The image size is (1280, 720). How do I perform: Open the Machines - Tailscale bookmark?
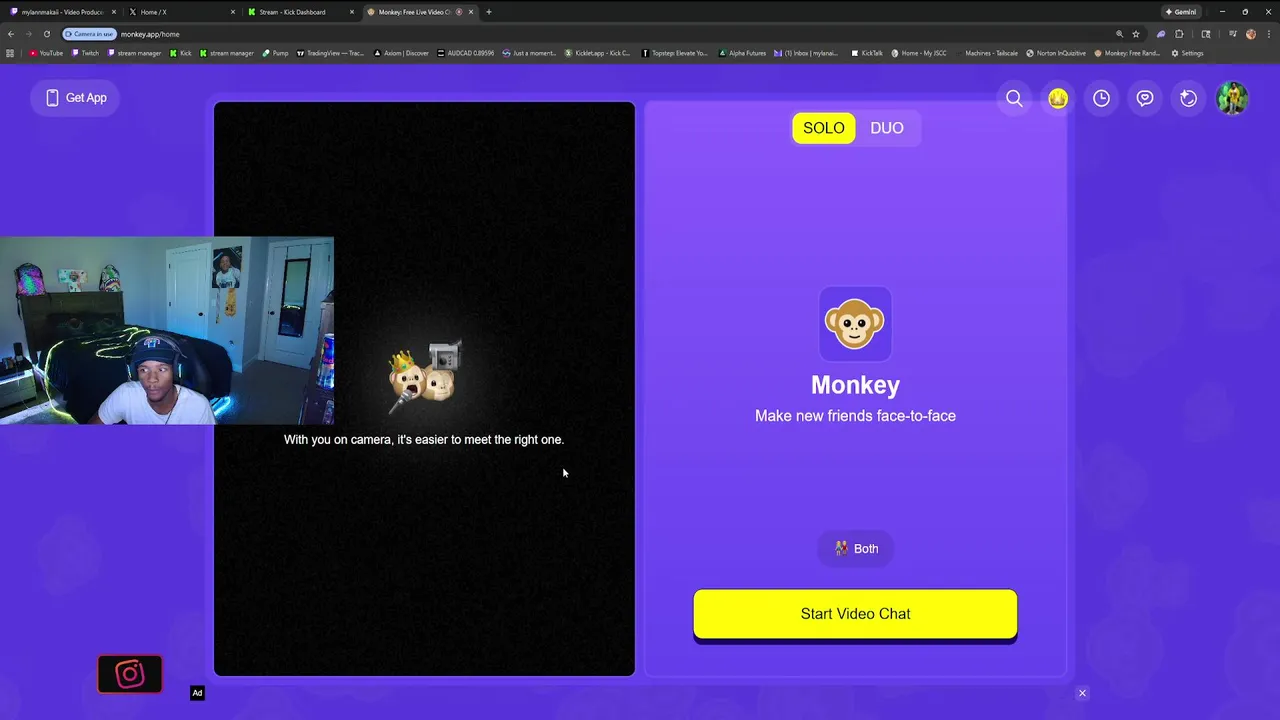[x=986, y=53]
